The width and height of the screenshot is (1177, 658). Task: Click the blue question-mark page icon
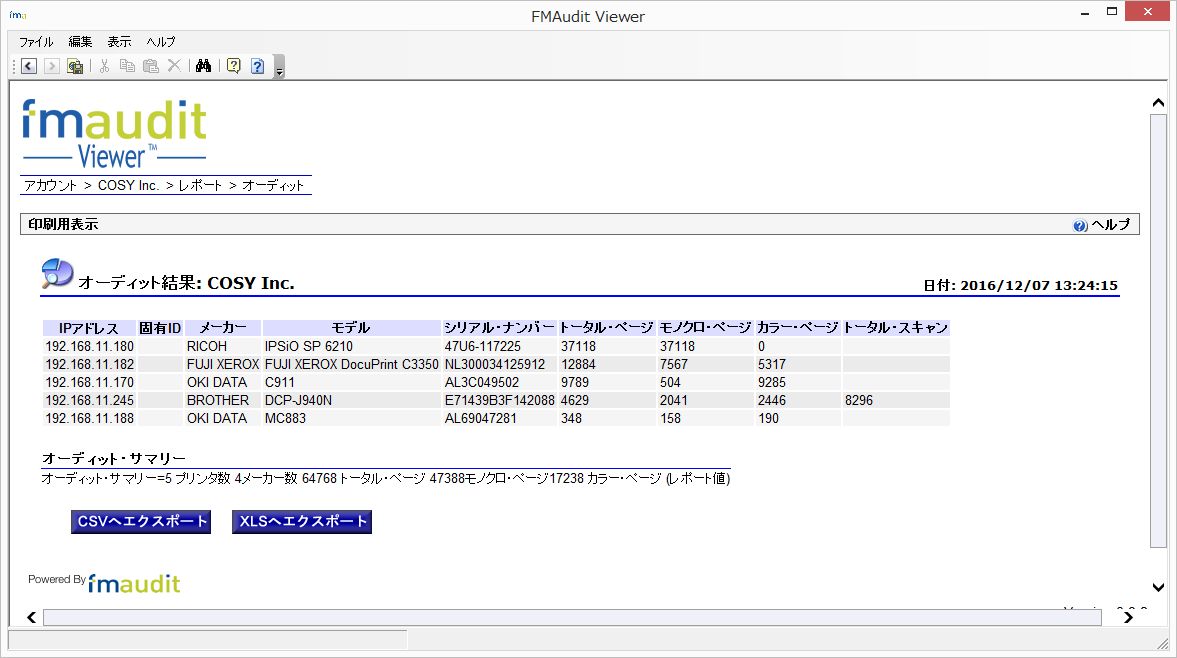[x=257, y=66]
